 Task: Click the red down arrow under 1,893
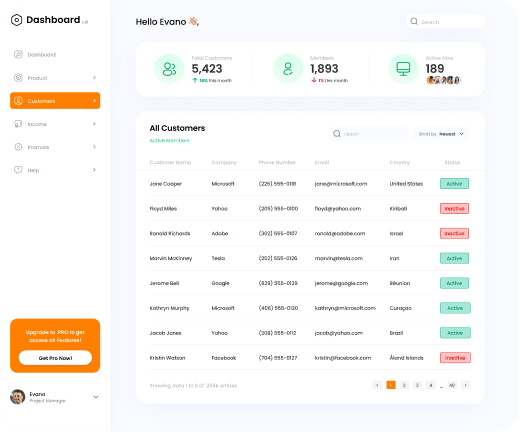[x=314, y=80]
